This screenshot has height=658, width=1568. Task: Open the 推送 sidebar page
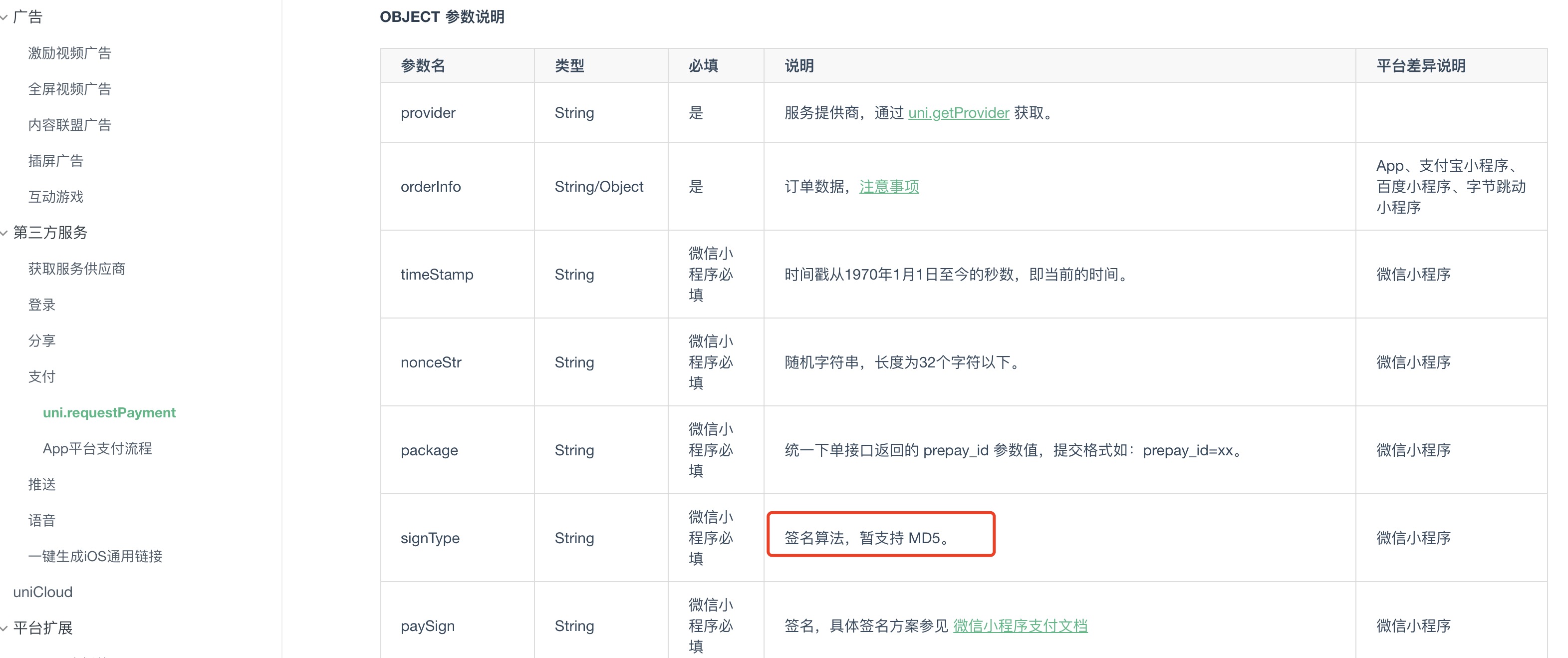tap(41, 484)
